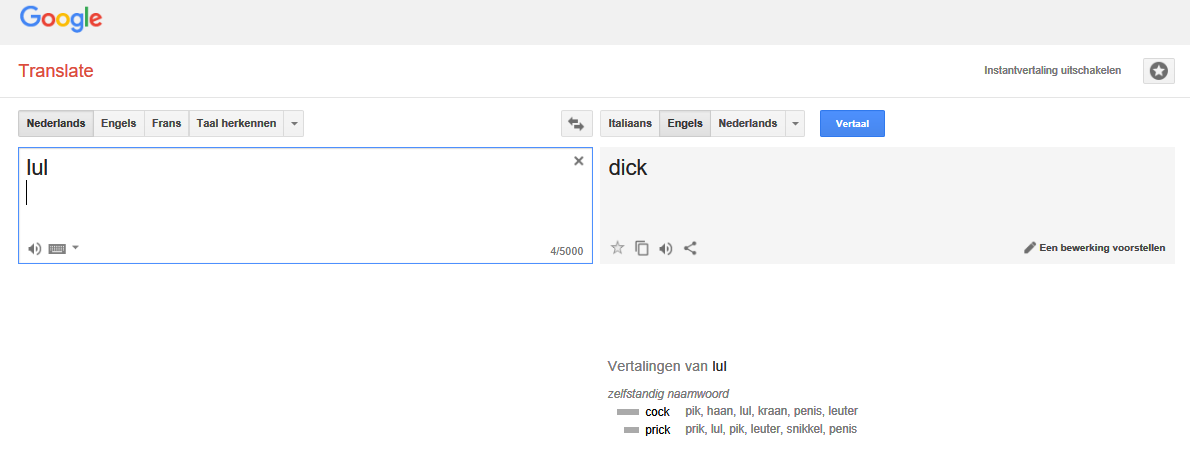Click Instantvertaling uitschakelen link
This screenshot has height=470, width=1190.
[1052, 71]
